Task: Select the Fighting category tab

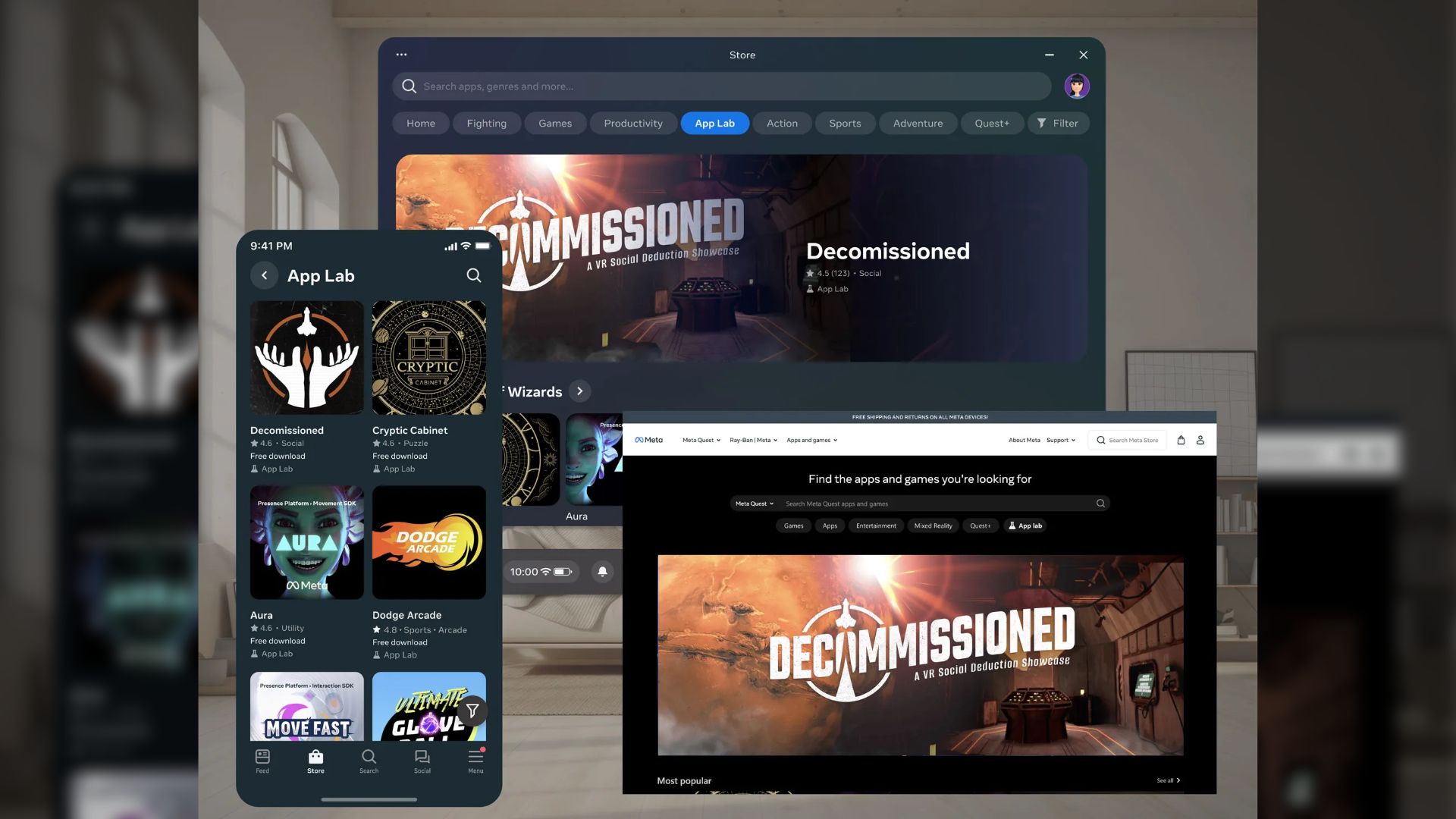Action: [487, 124]
